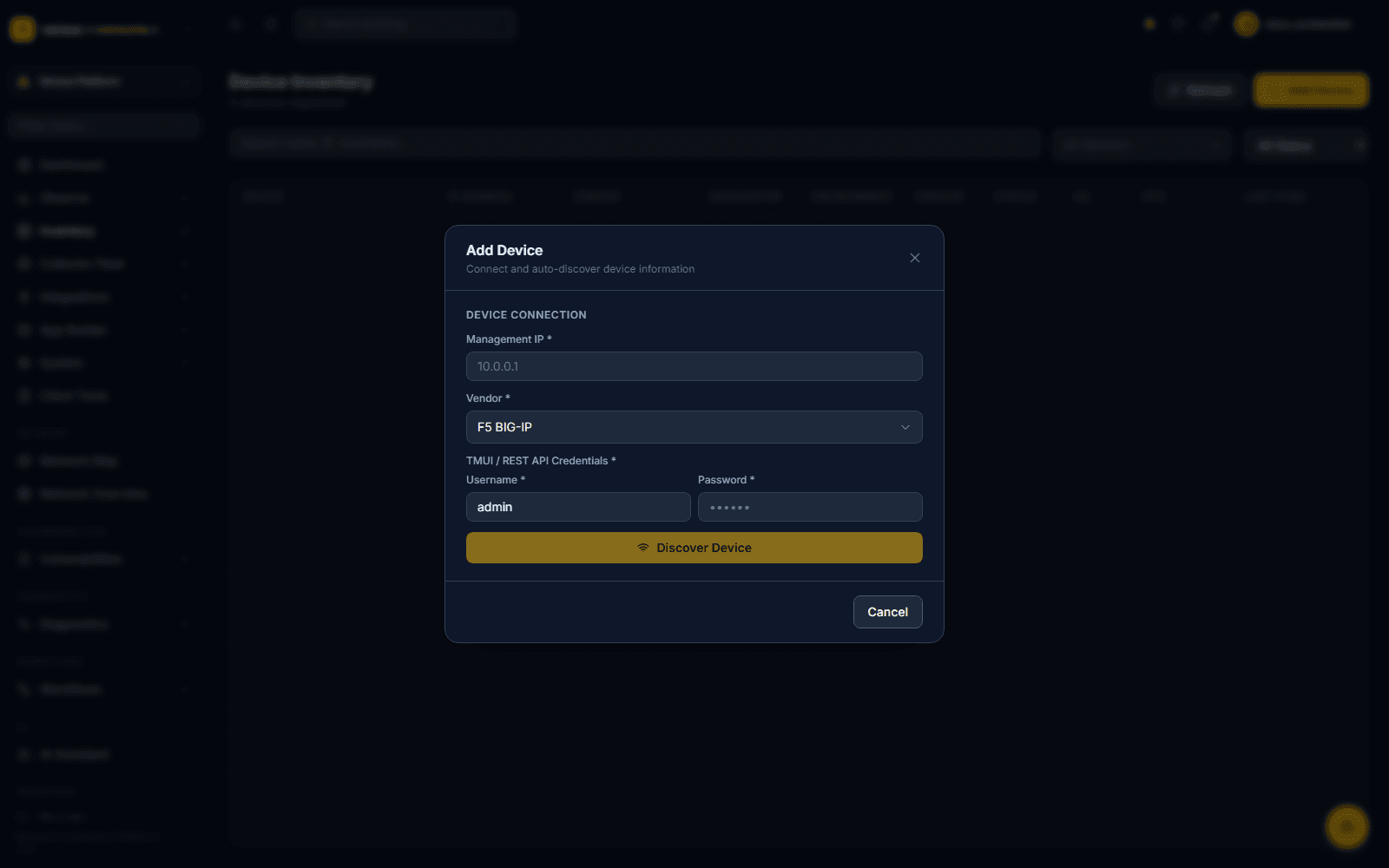Viewport: 1389px width, 868px height.
Task: Open the Vendor dropdown showing F5 BIG-IP
Action: [694, 427]
